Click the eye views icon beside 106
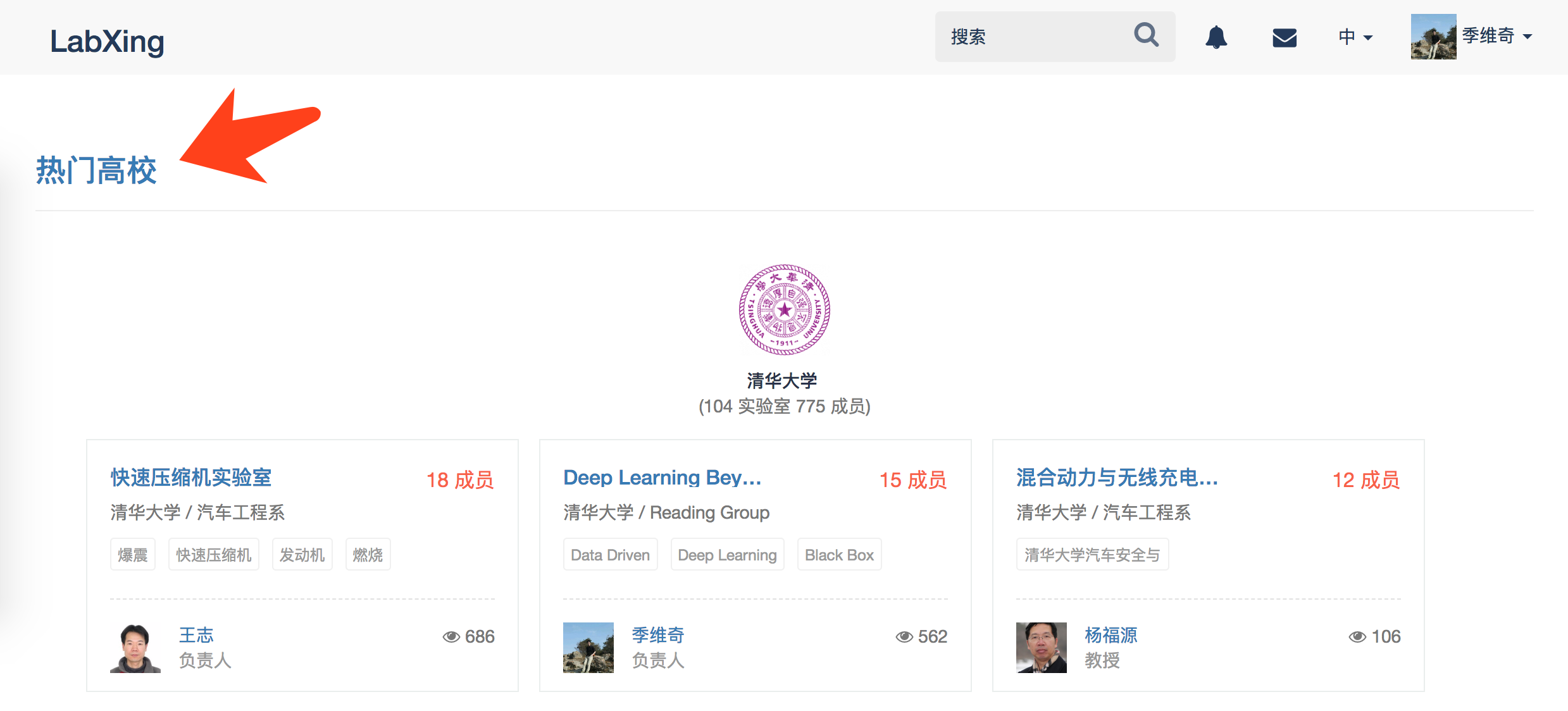The height and width of the screenshot is (711, 1568). coord(1357,636)
